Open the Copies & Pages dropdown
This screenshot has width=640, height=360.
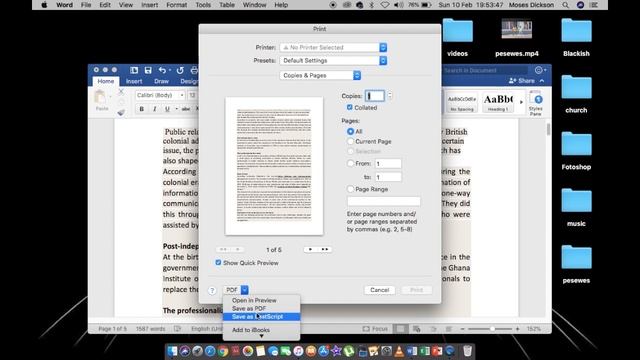(320, 76)
